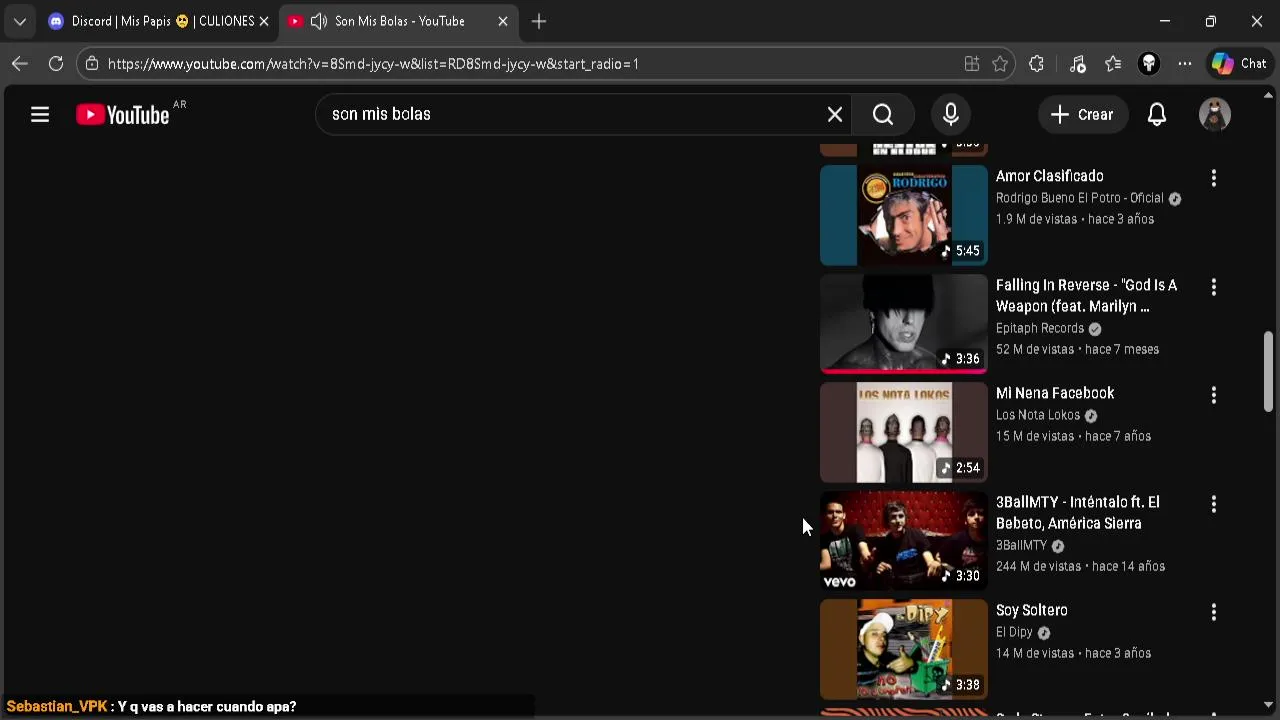Click the search magnifier button

[x=883, y=114]
